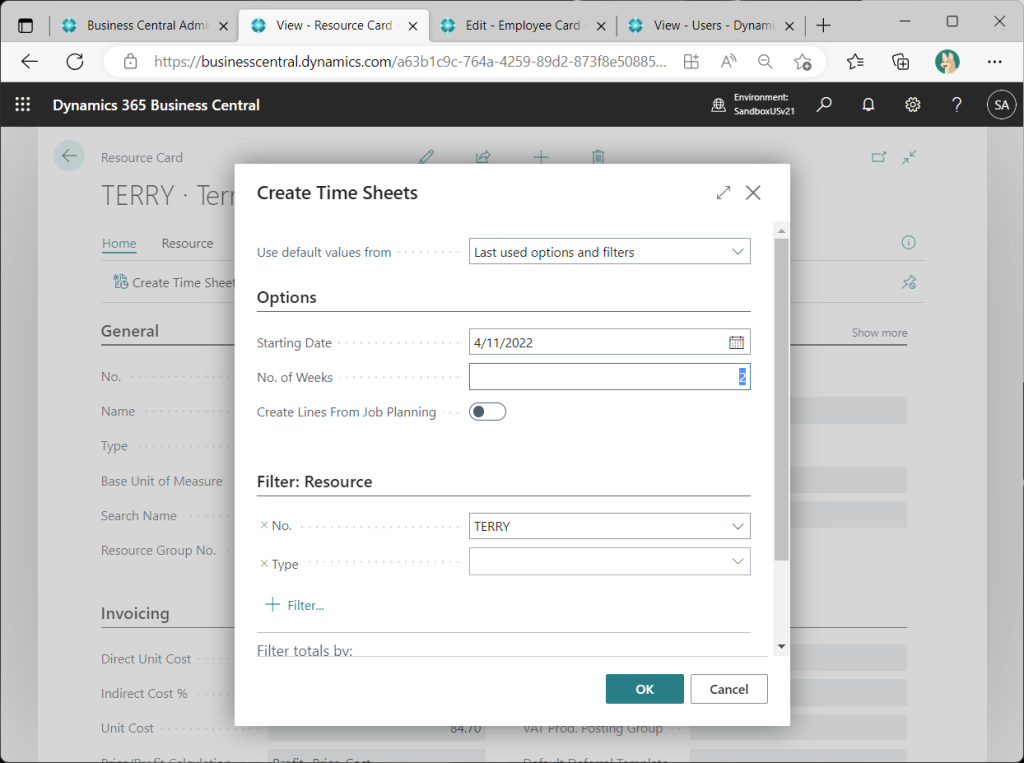Screen dimensions: 1024x763
Task: Collapse the Resource Card page view icon
Action: (x=909, y=157)
